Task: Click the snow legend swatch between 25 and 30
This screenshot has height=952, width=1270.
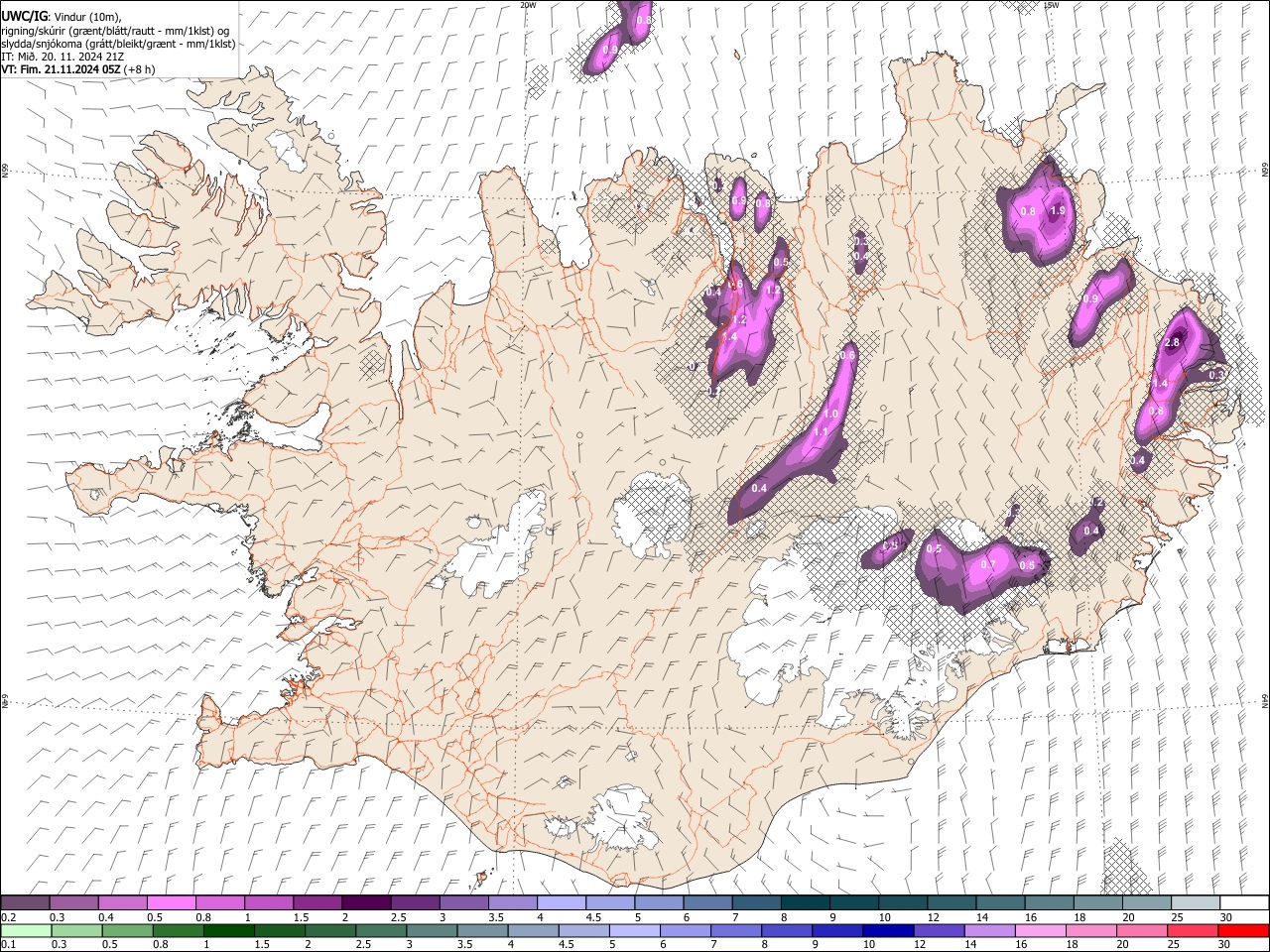Action: pos(1195,902)
